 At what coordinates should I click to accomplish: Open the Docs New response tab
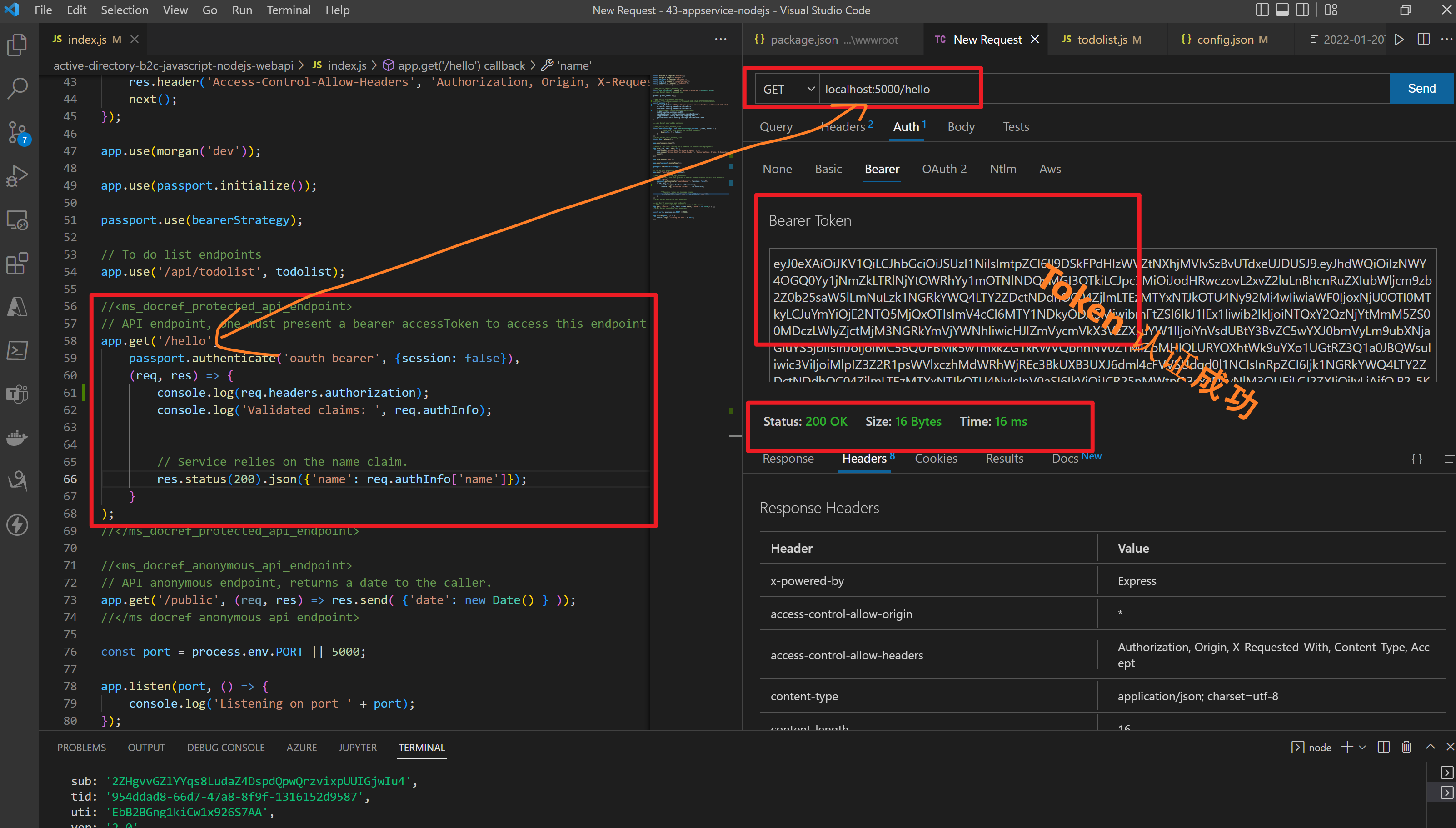point(1076,458)
